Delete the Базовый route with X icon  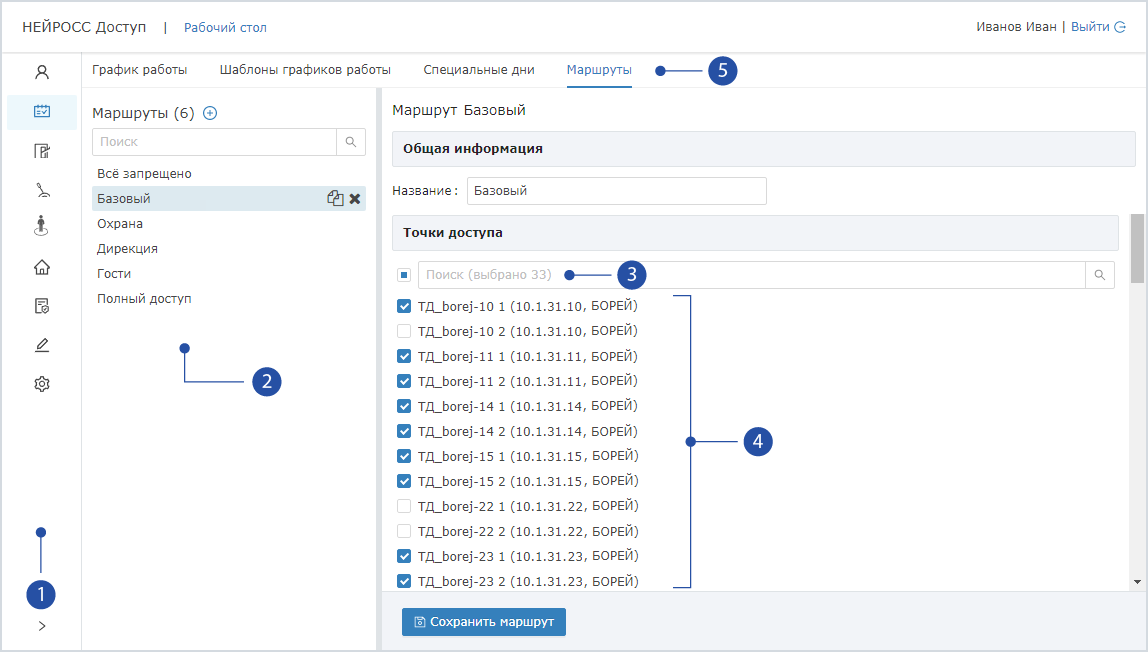[x=354, y=199]
